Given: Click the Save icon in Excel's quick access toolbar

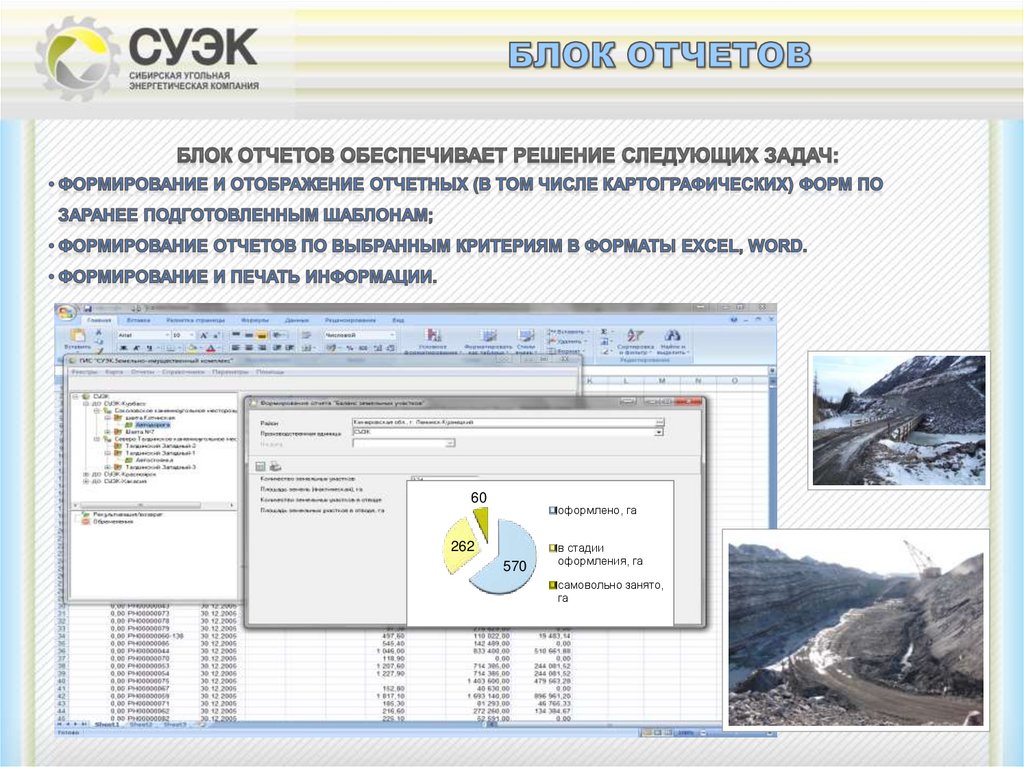Looking at the screenshot, I should 88,308.
